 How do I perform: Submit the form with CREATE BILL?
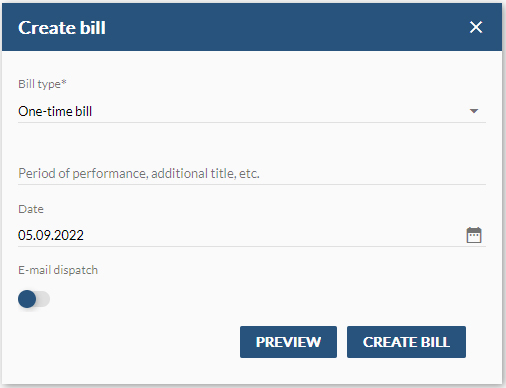[406, 342]
